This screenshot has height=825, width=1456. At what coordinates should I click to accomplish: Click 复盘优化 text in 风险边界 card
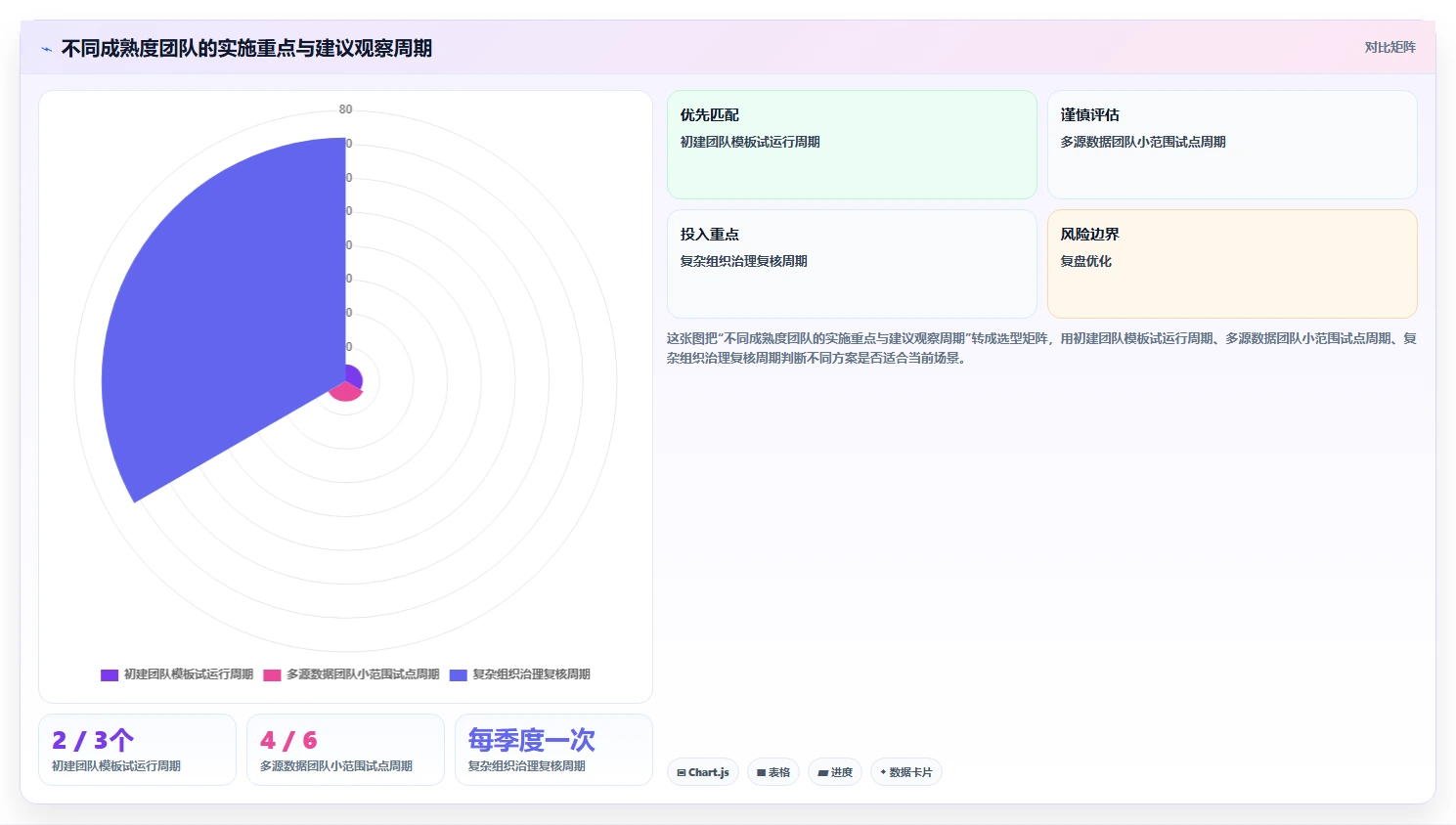(1085, 261)
